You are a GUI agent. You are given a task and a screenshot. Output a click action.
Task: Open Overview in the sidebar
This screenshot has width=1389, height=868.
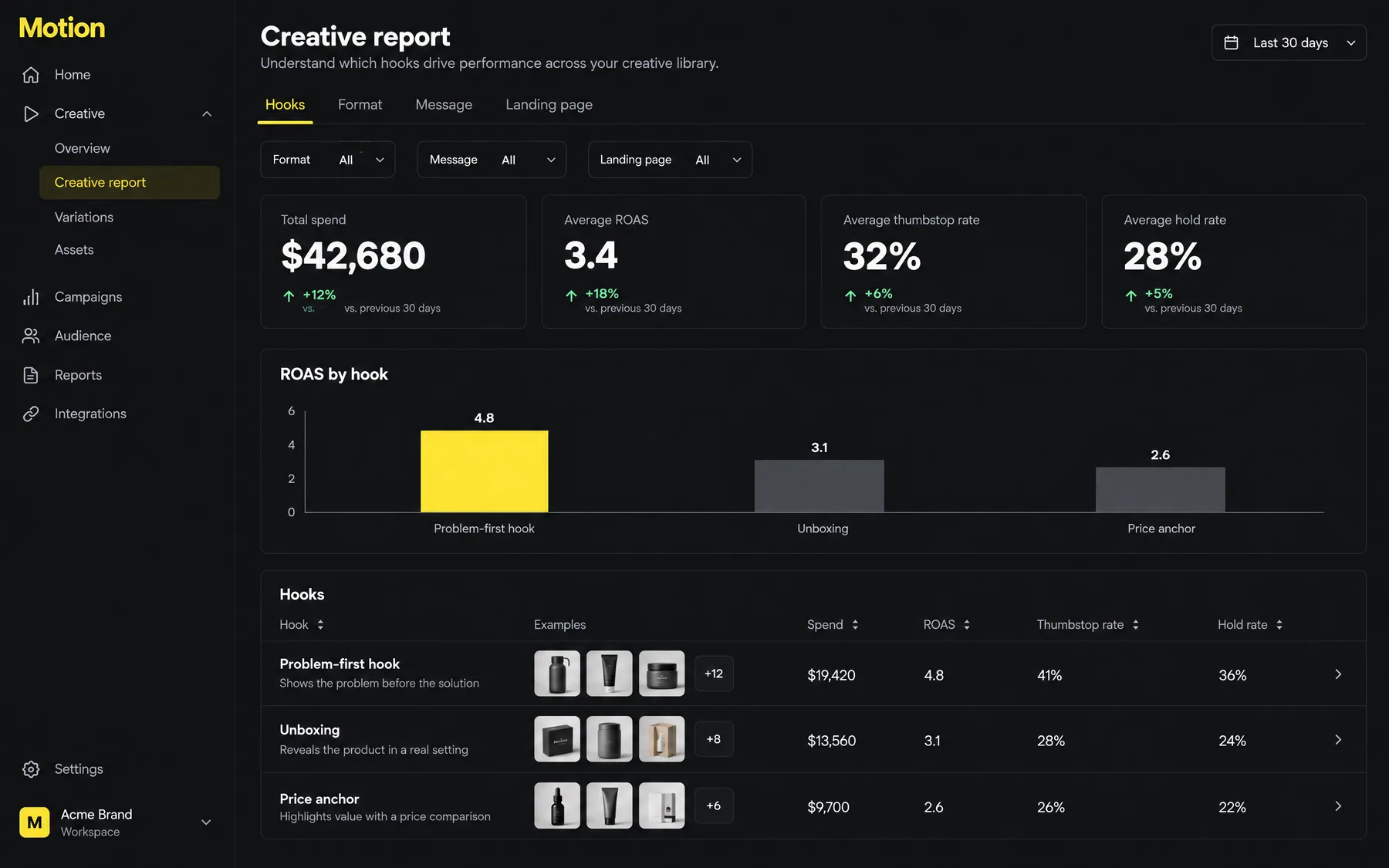click(83, 148)
